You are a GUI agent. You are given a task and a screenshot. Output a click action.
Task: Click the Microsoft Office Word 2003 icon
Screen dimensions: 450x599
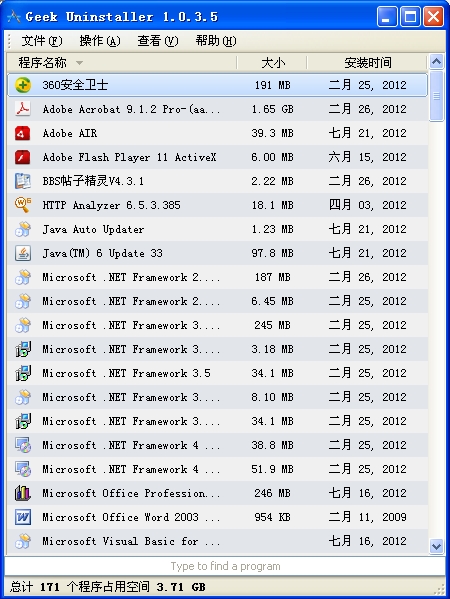coord(23,517)
